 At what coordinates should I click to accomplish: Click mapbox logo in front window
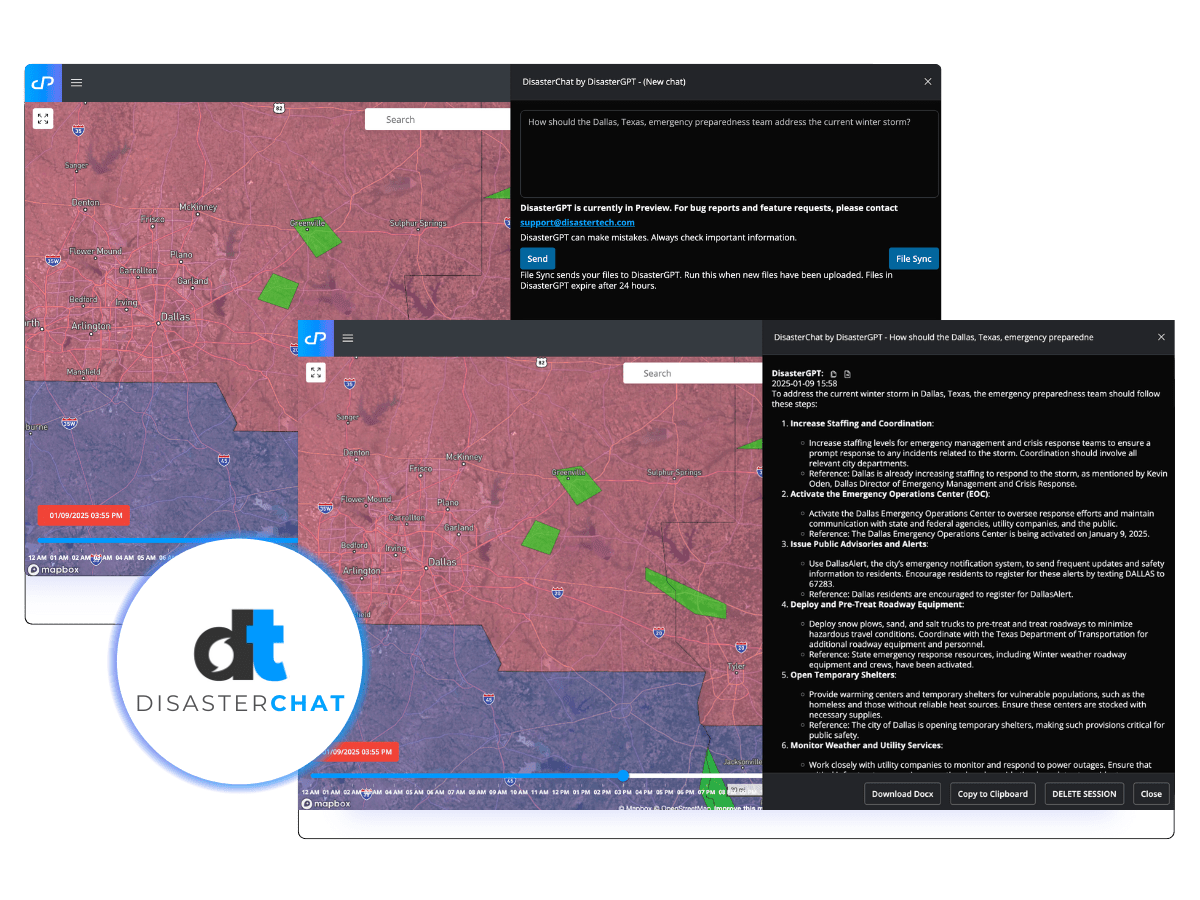point(326,803)
